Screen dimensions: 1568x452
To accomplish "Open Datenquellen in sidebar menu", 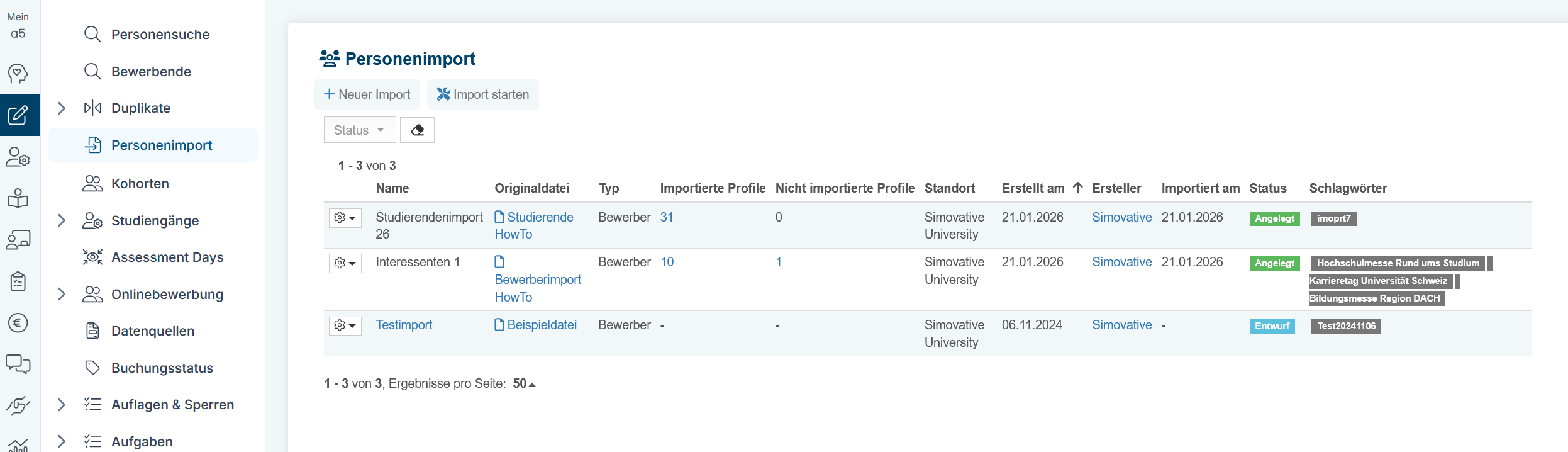I will point(152,331).
